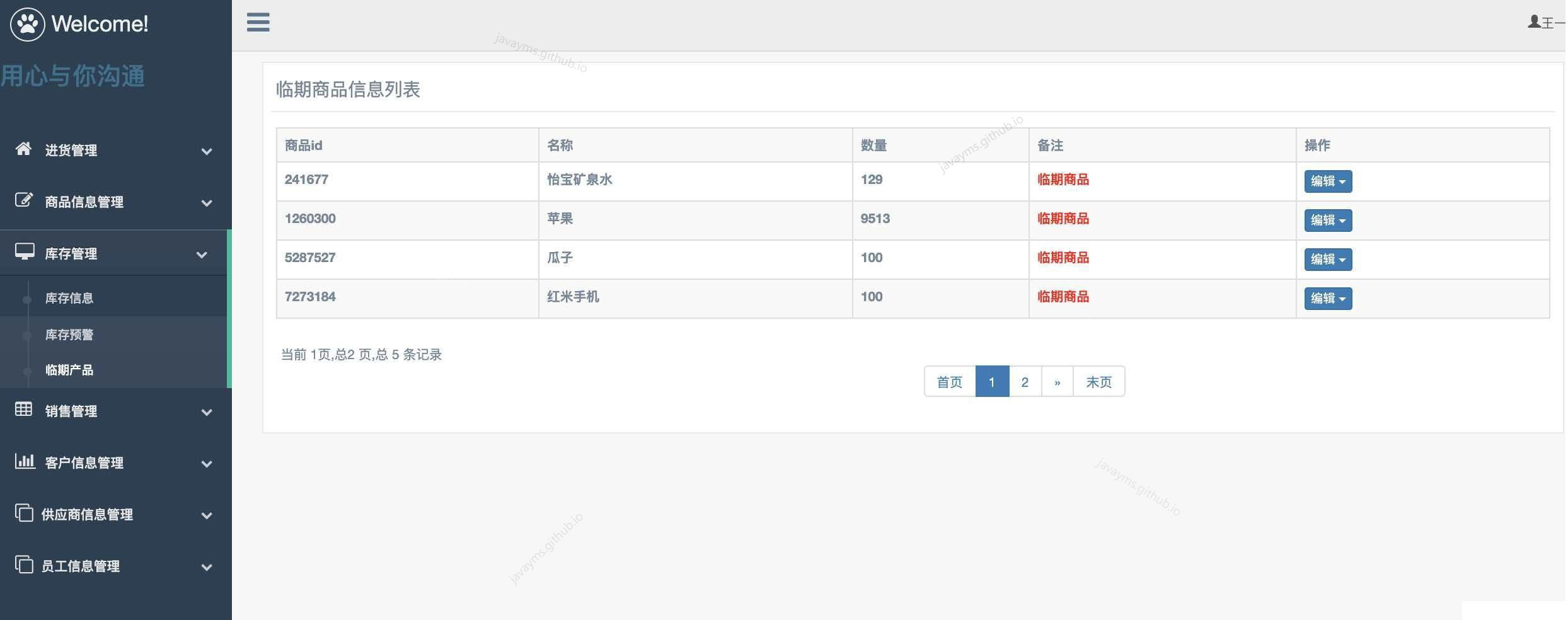Click product id 7273184
The height and width of the screenshot is (620, 1568).
[310, 297]
